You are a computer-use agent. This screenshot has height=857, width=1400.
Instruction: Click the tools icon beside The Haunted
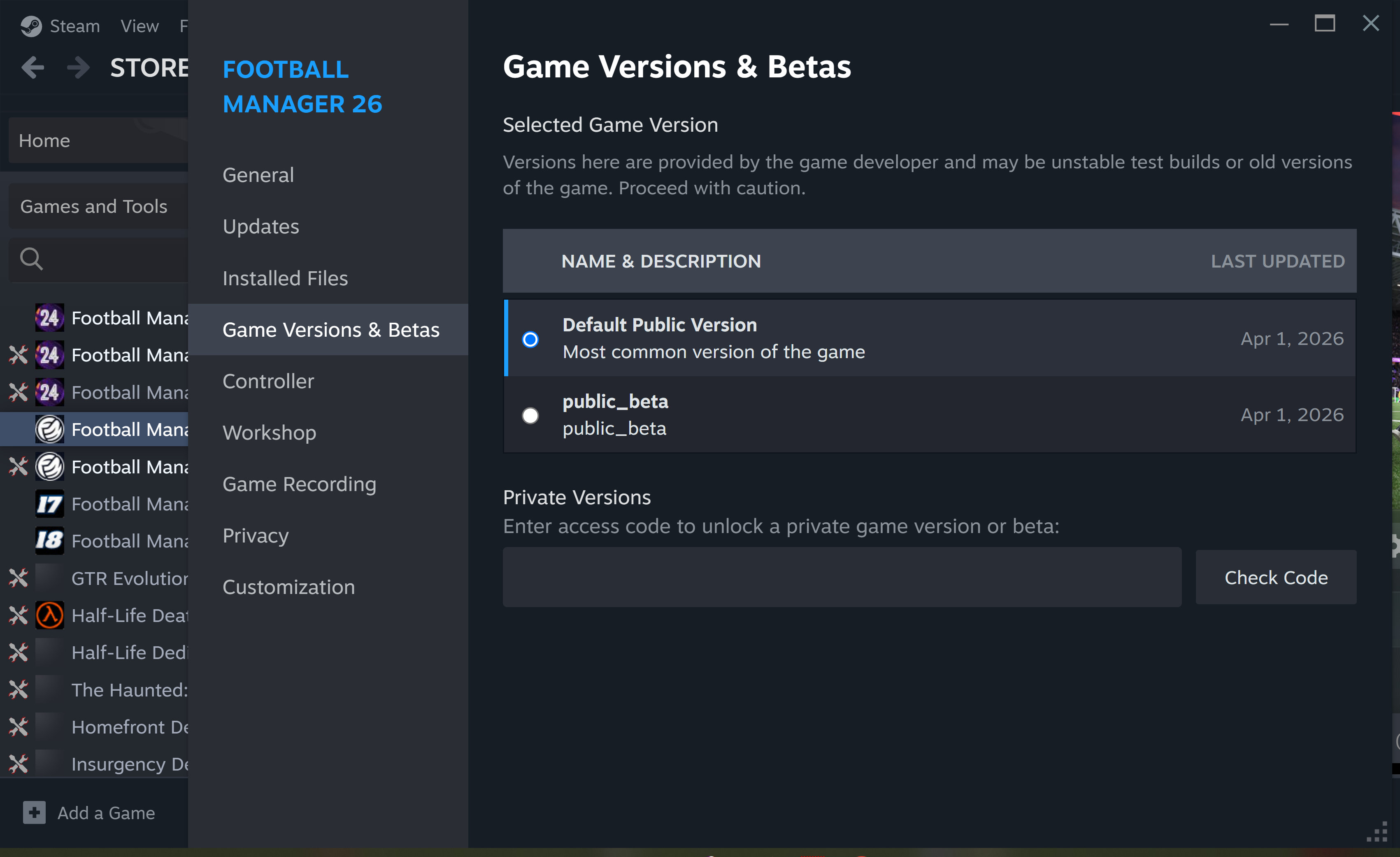click(18, 690)
